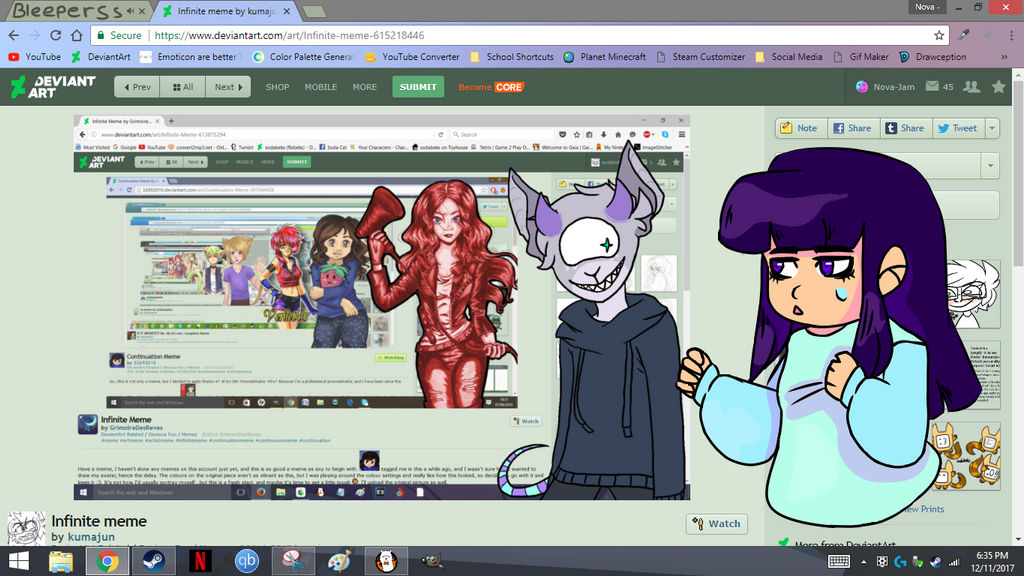Click the green SUBMIT button
1024x576 pixels.
pyautogui.click(x=418, y=87)
